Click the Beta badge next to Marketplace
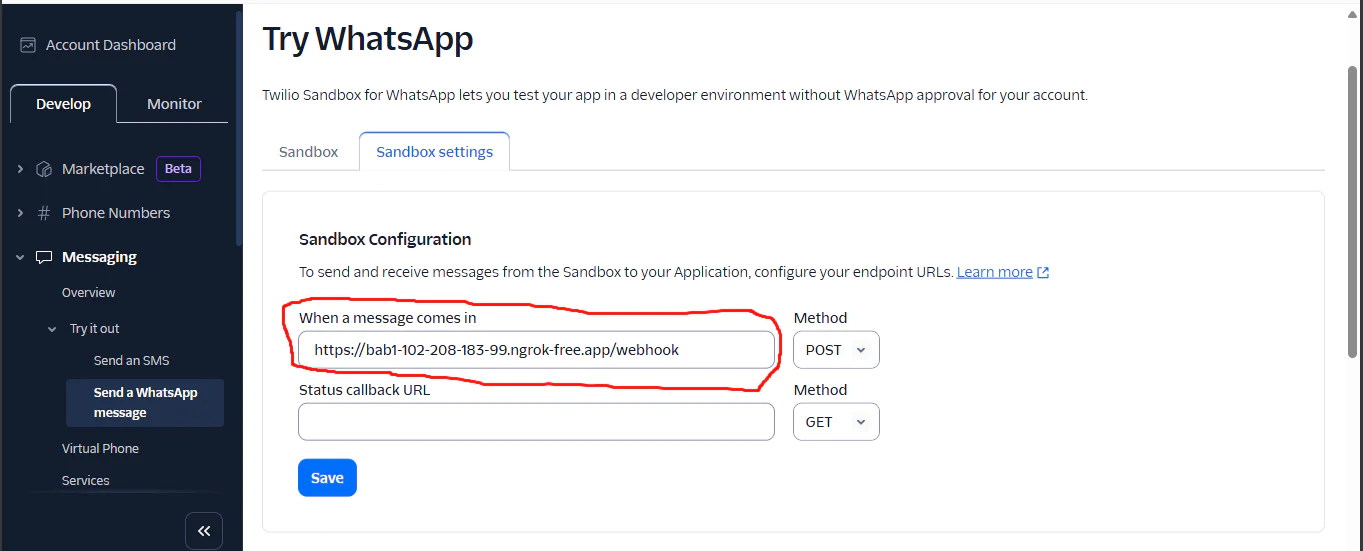Screen dimensions: 1363x551 (178, 169)
